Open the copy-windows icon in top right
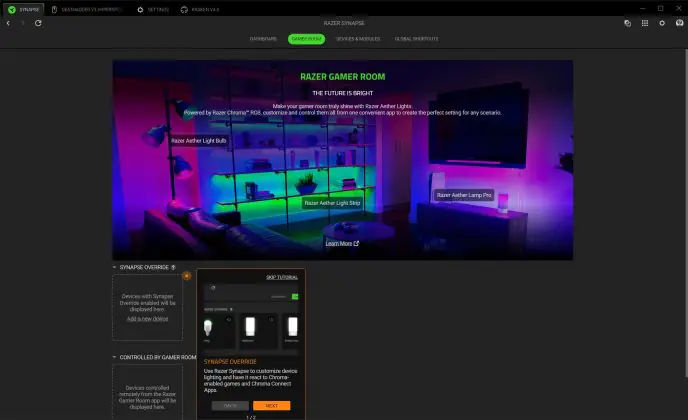This screenshot has height=420, width=688. [x=627, y=23]
